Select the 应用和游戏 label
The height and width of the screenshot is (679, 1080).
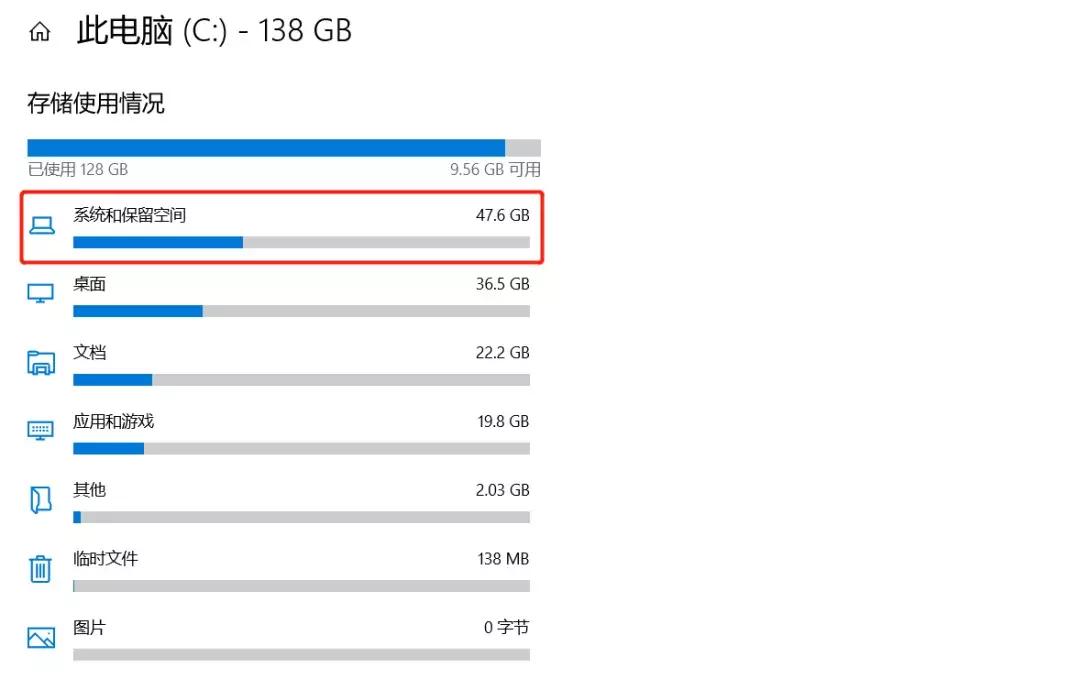click(113, 421)
